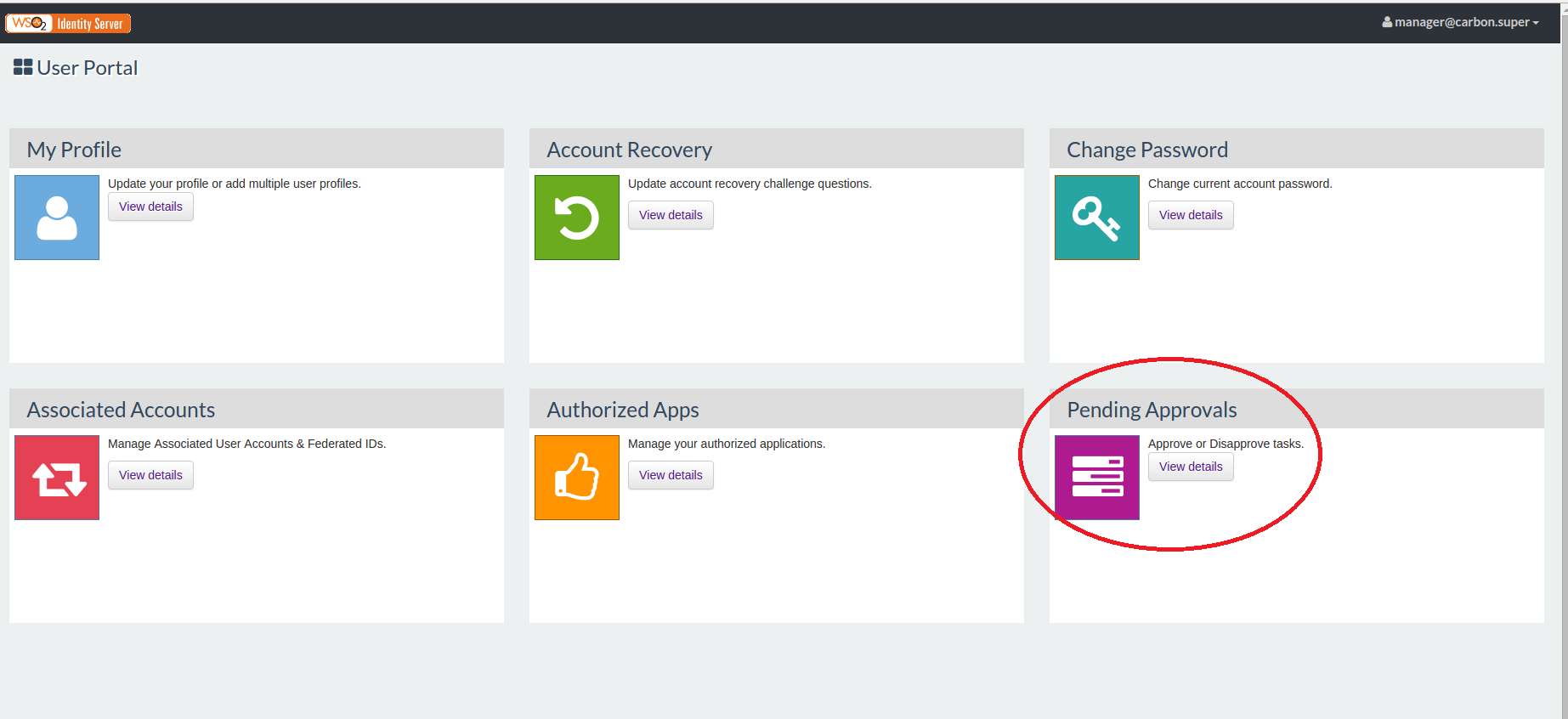1568x719 pixels.
Task: Click text 'Manage Associated User Accounts & Federated IDs.'
Action: (x=246, y=444)
